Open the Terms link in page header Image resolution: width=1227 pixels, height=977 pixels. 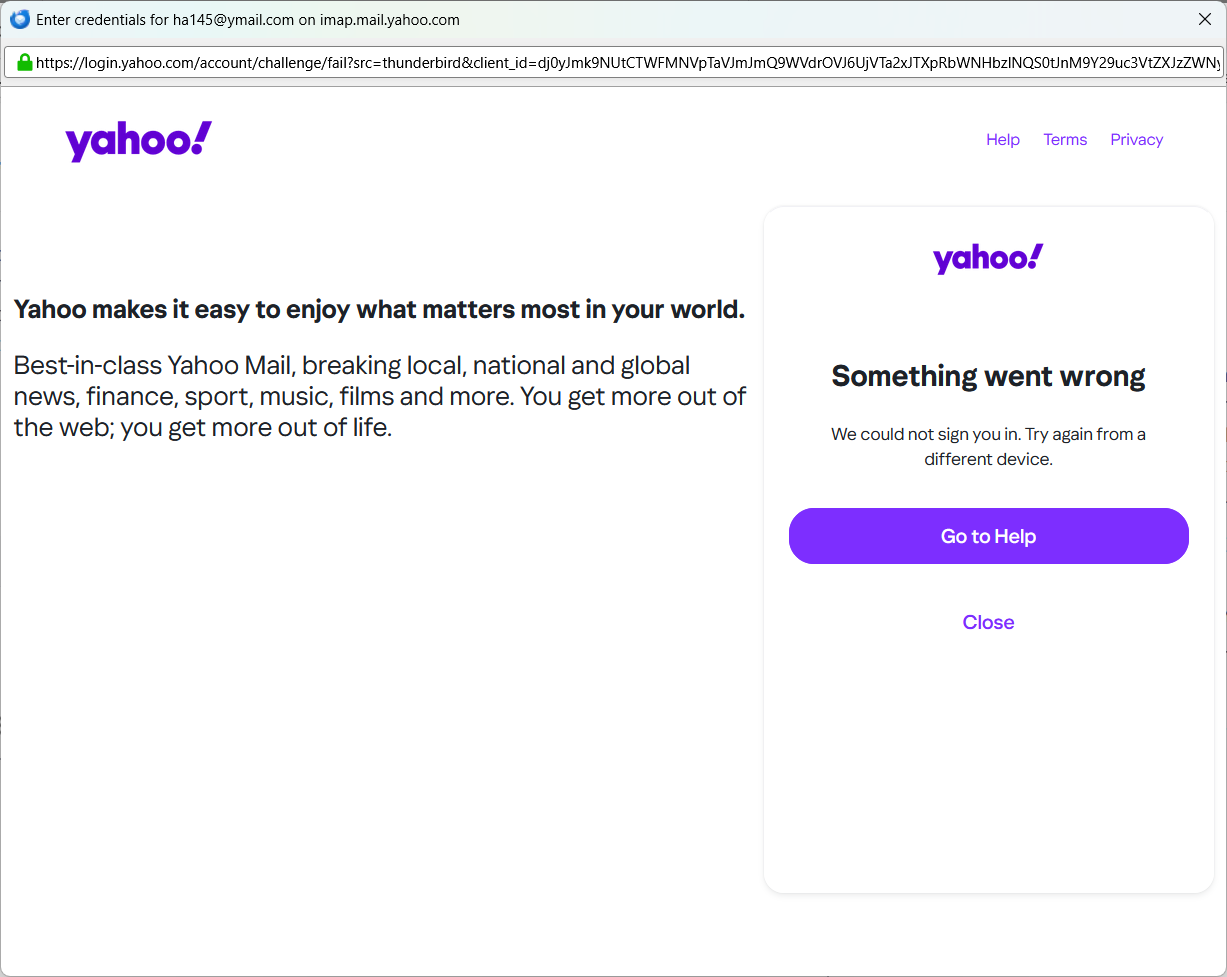coord(1065,140)
